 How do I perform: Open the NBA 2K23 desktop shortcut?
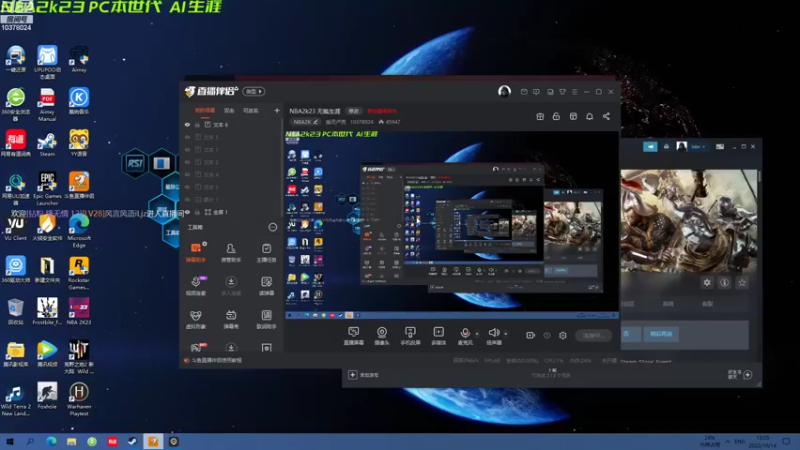(x=79, y=311)
